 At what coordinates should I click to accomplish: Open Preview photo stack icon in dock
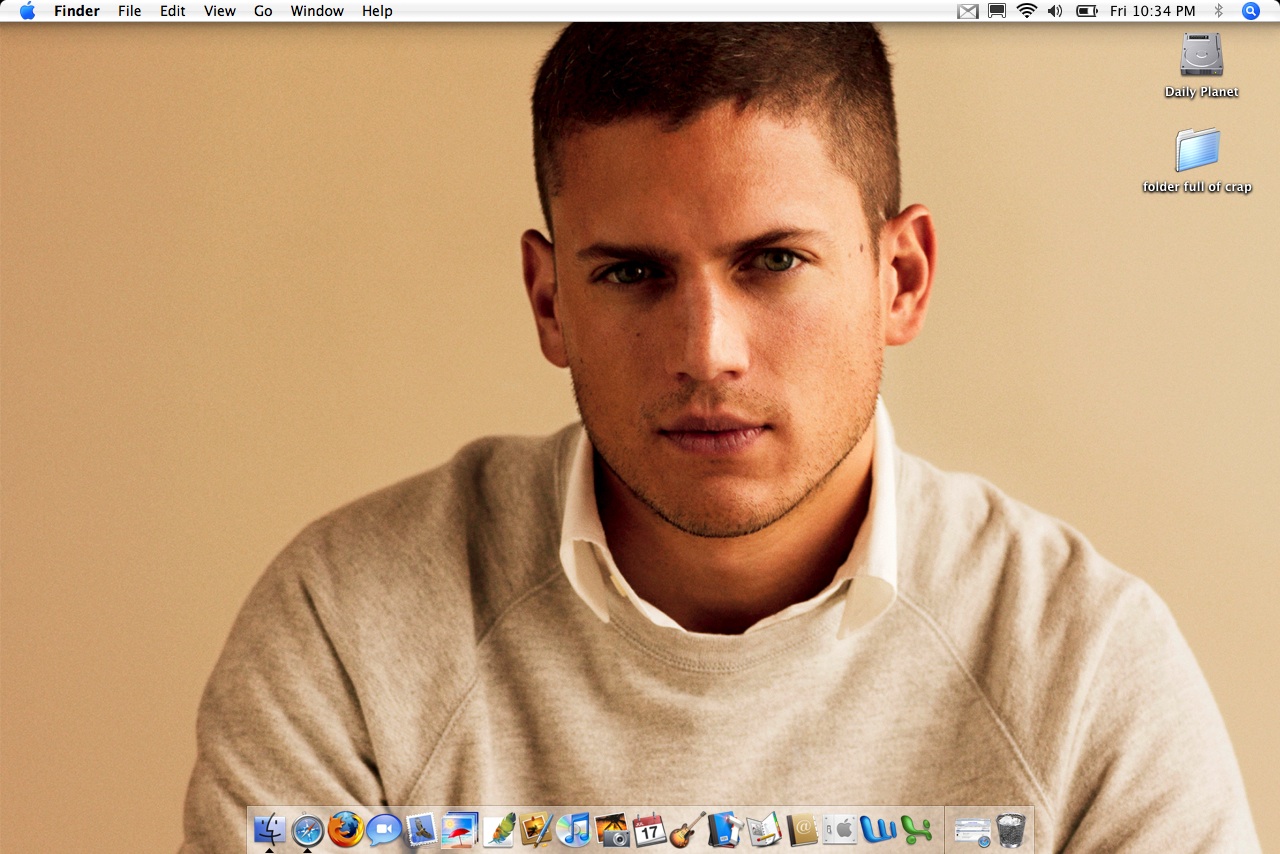click(460, 829)
